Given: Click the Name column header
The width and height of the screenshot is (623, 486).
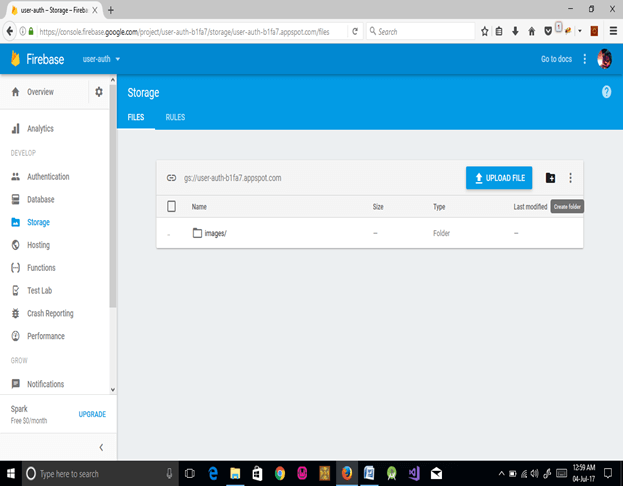Looking at the screenshot, I should [x=199, y=207].
